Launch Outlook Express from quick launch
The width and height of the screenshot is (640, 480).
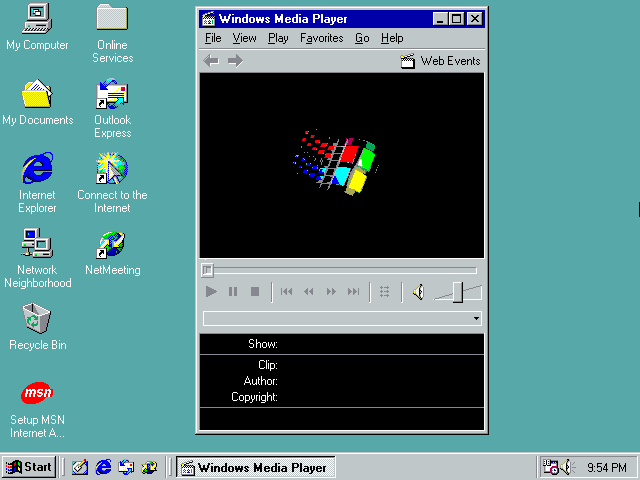click(126, 467)
